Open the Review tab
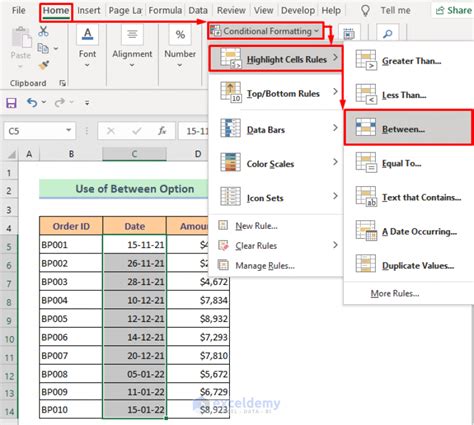This screenshot has width=474, height=425. pyautogui.click(x=231, y=11)
